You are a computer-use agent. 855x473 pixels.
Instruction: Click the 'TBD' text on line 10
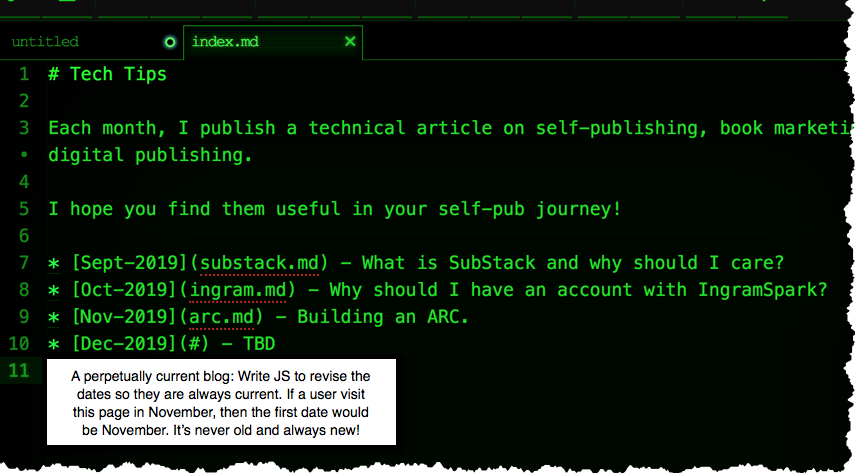[259, 344]
